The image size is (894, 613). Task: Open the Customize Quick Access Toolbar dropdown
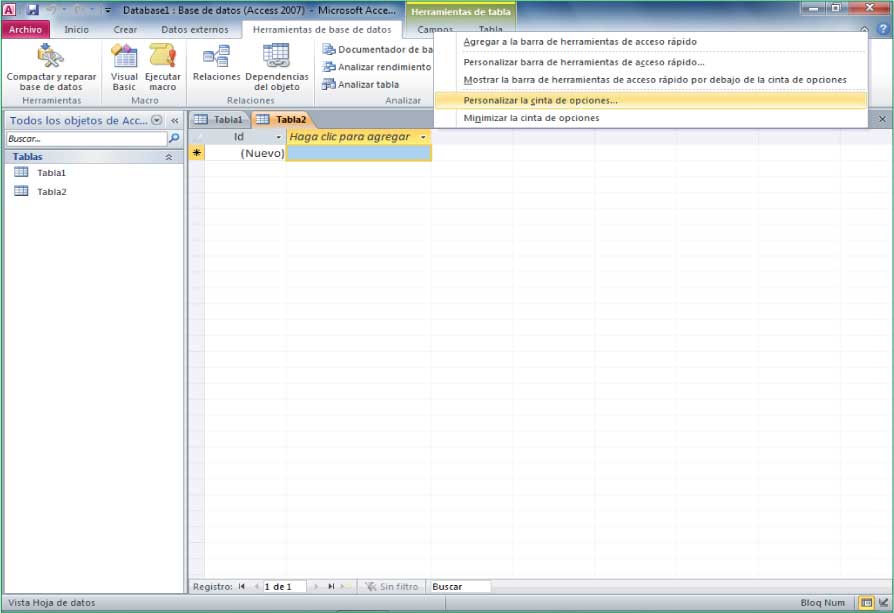(108, 10)
